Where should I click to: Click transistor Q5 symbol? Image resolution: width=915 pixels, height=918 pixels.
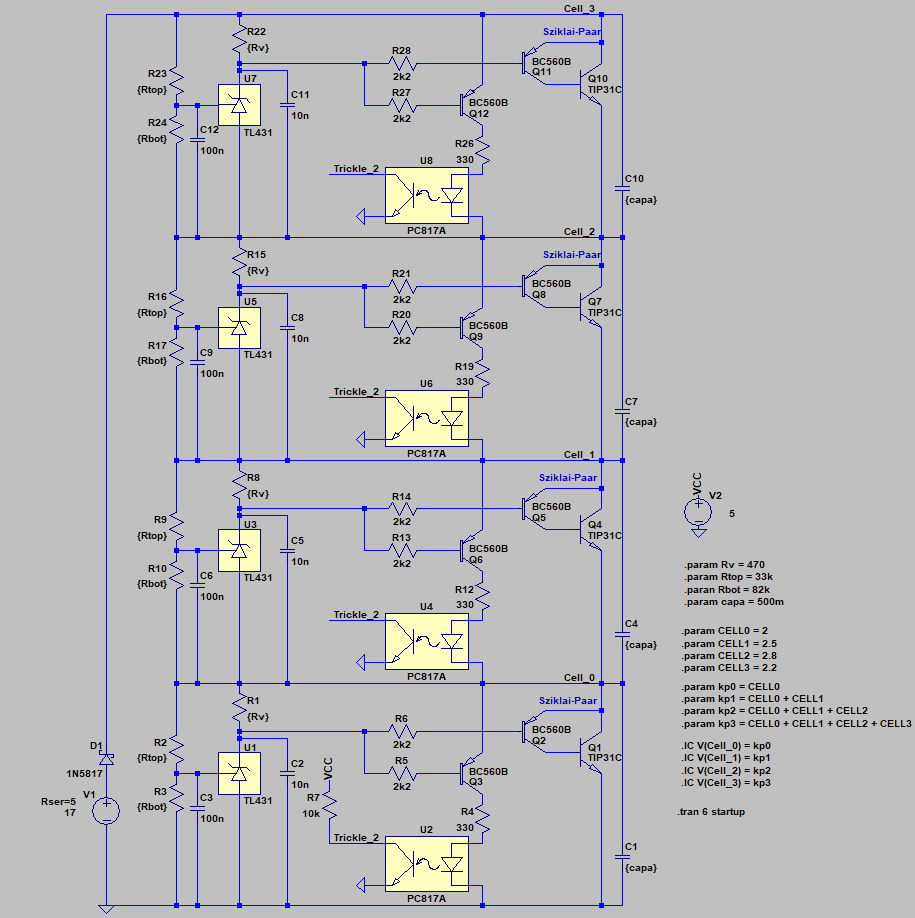(x=534, y=509)
